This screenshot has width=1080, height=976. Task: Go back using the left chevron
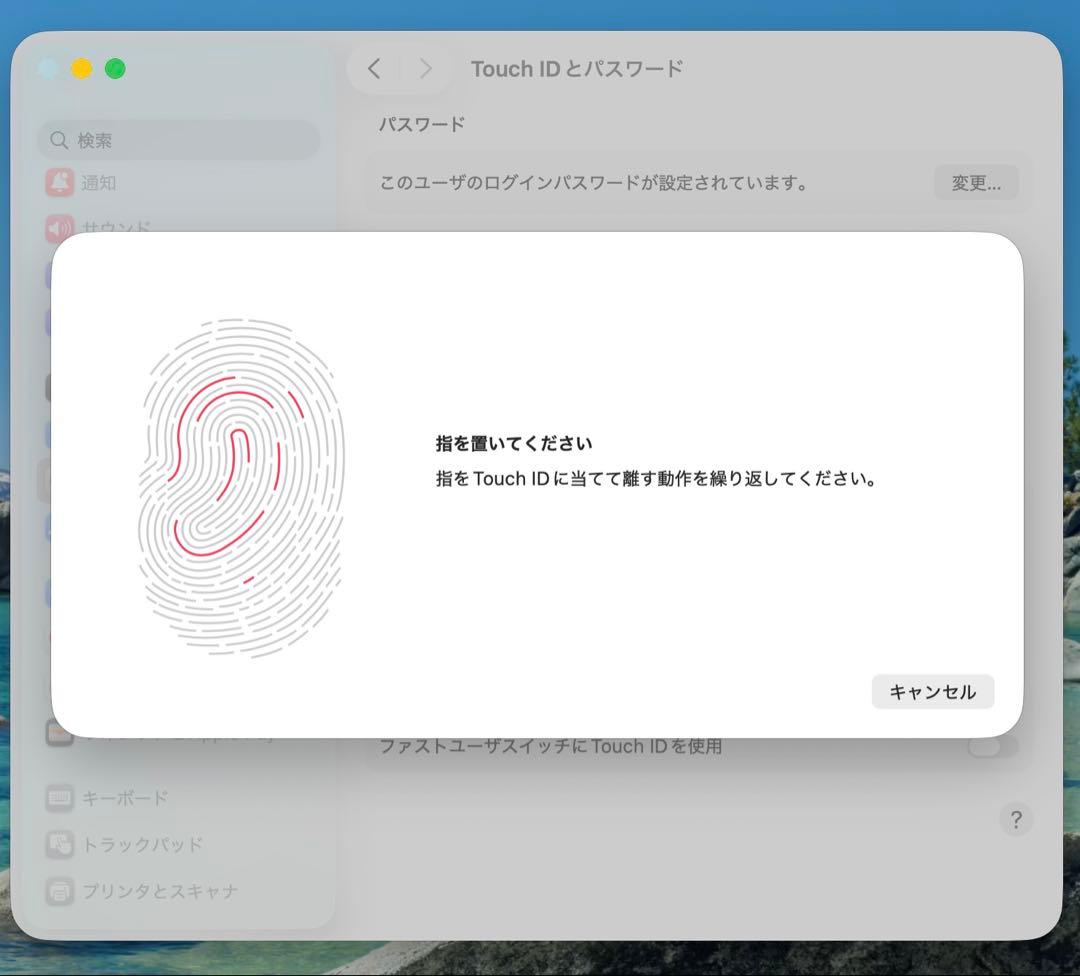(374, 68)
